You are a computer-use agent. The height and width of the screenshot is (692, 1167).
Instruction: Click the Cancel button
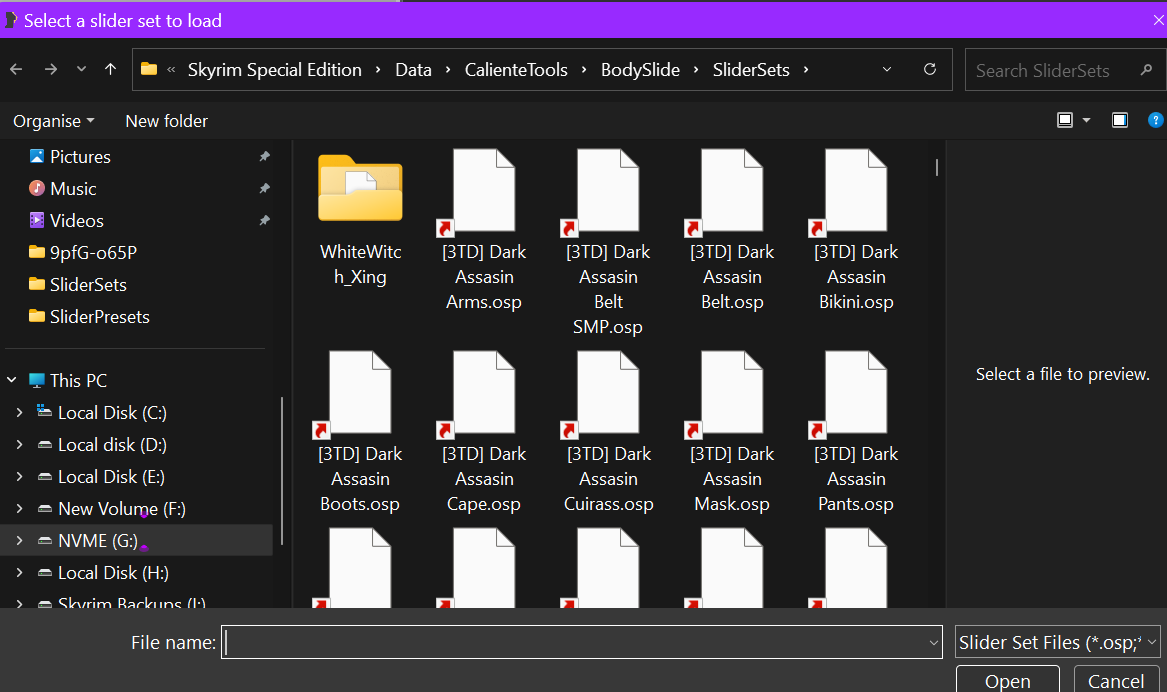coord(1116,680)
